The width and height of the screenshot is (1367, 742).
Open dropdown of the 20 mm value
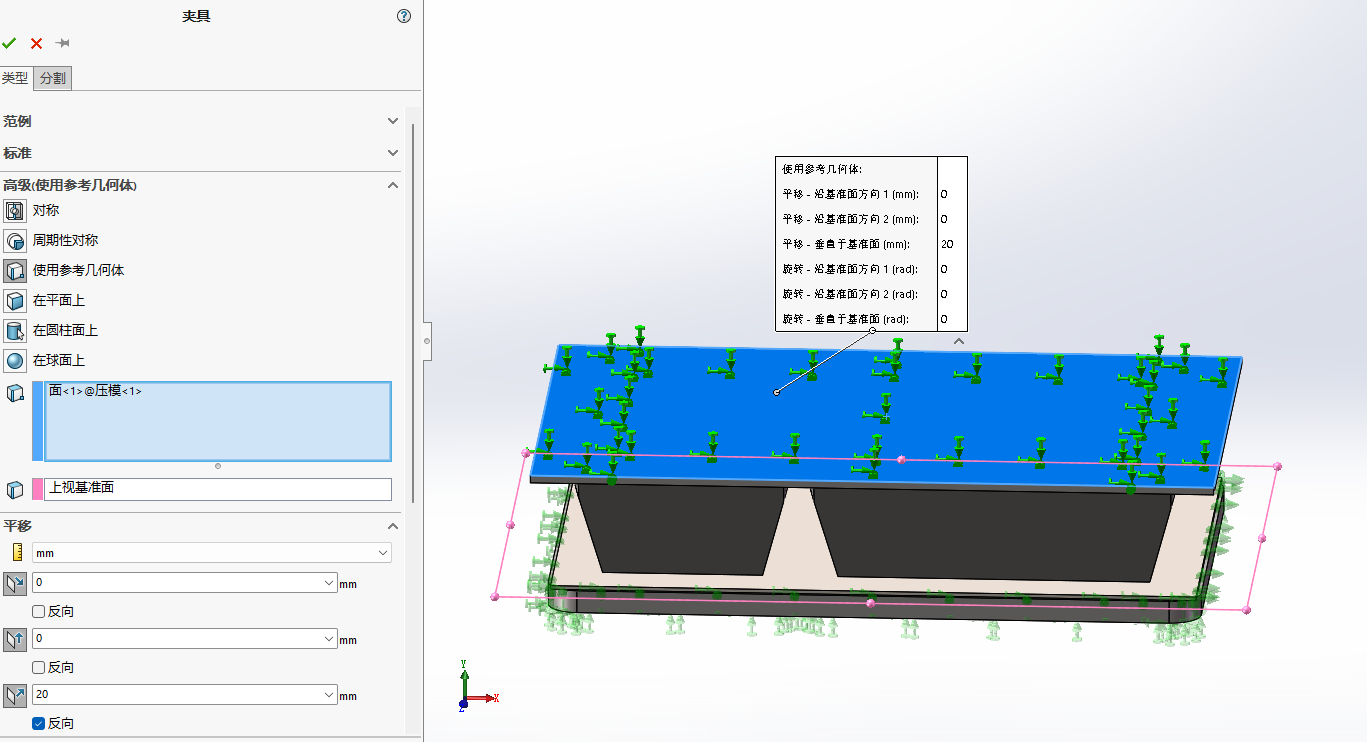[x=330, y=694]
